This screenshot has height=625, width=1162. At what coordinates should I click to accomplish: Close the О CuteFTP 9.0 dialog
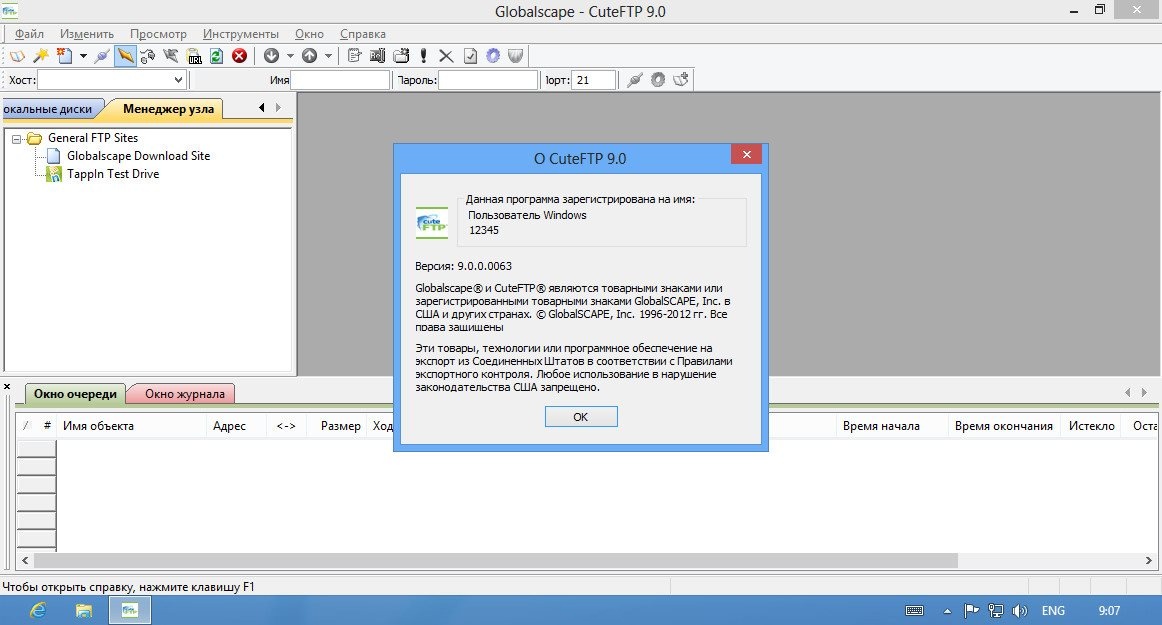pos(746,154)
